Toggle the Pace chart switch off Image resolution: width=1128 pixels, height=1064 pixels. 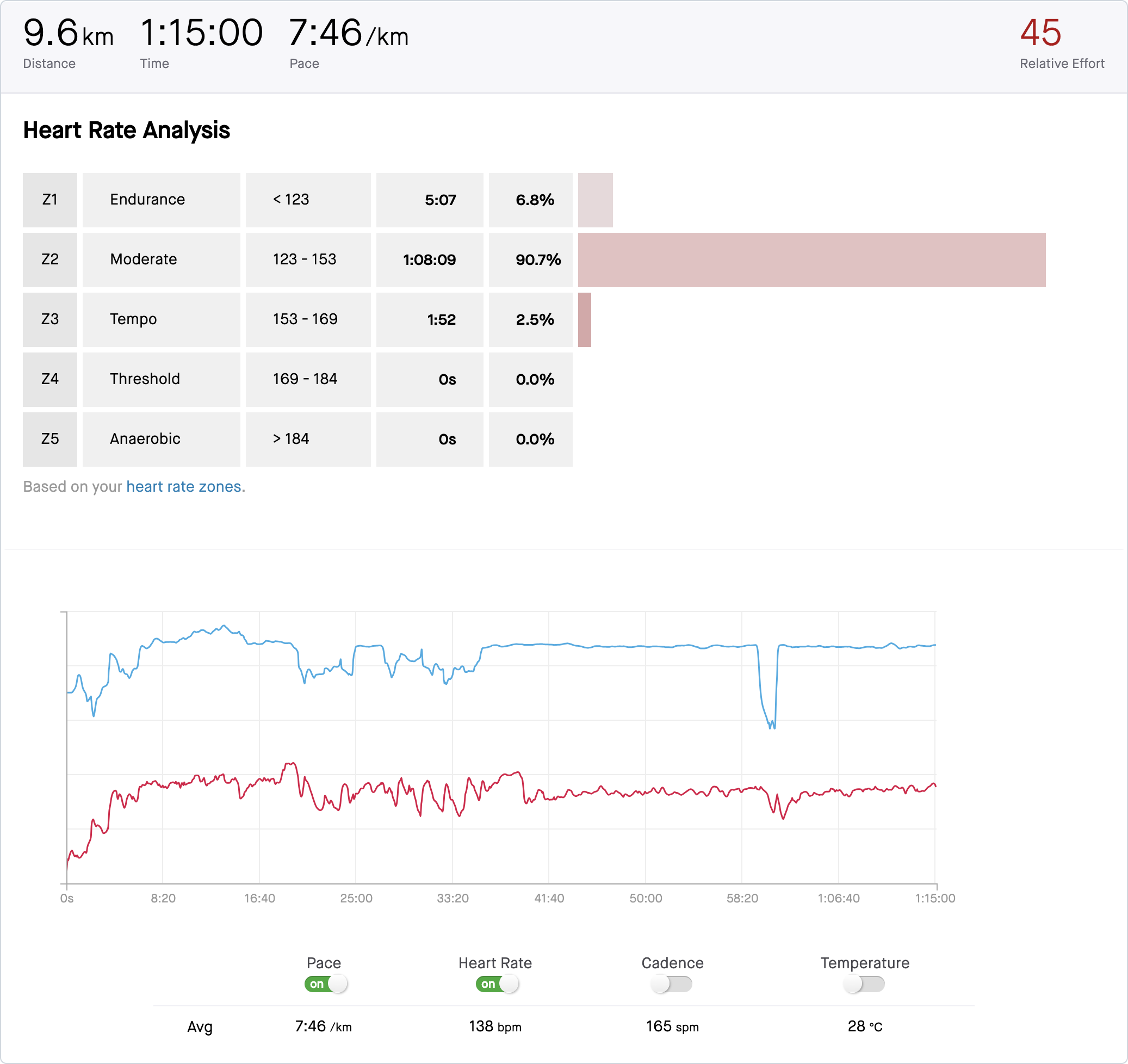pos(326,983)
